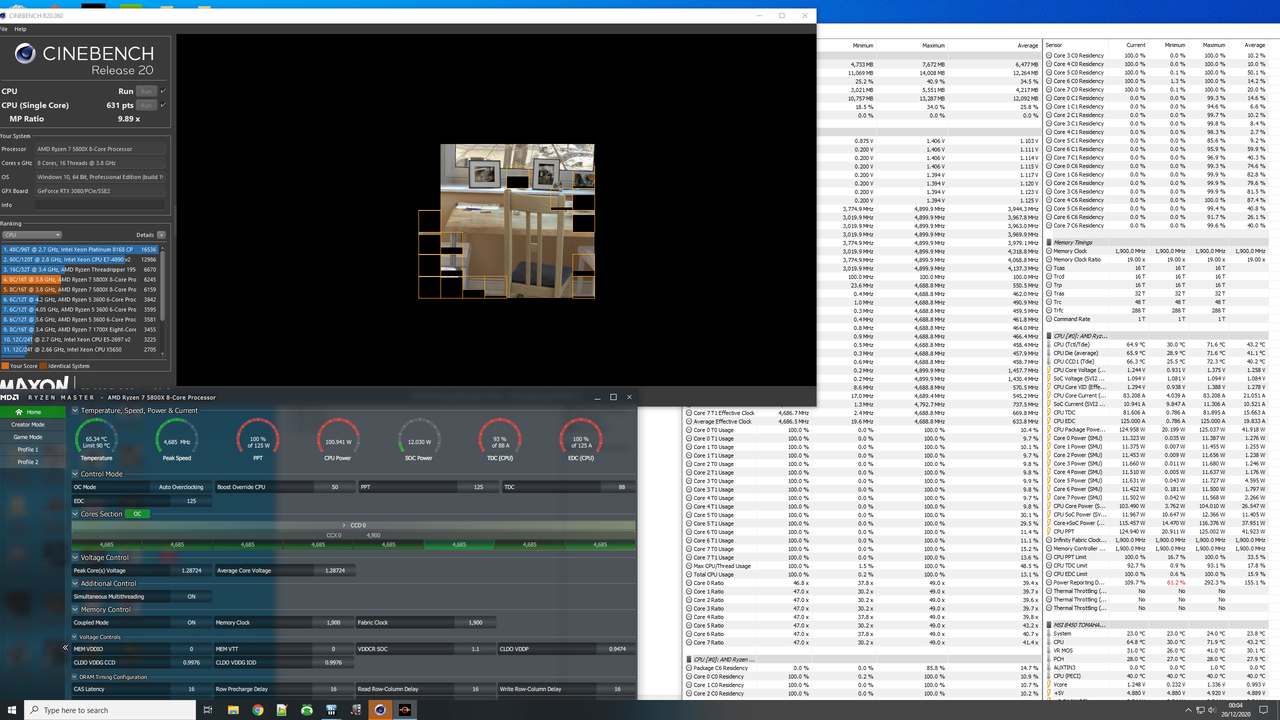Collapse Temperature, Speed, Power & Current section
1280x720 pixels.
[76, 410]
